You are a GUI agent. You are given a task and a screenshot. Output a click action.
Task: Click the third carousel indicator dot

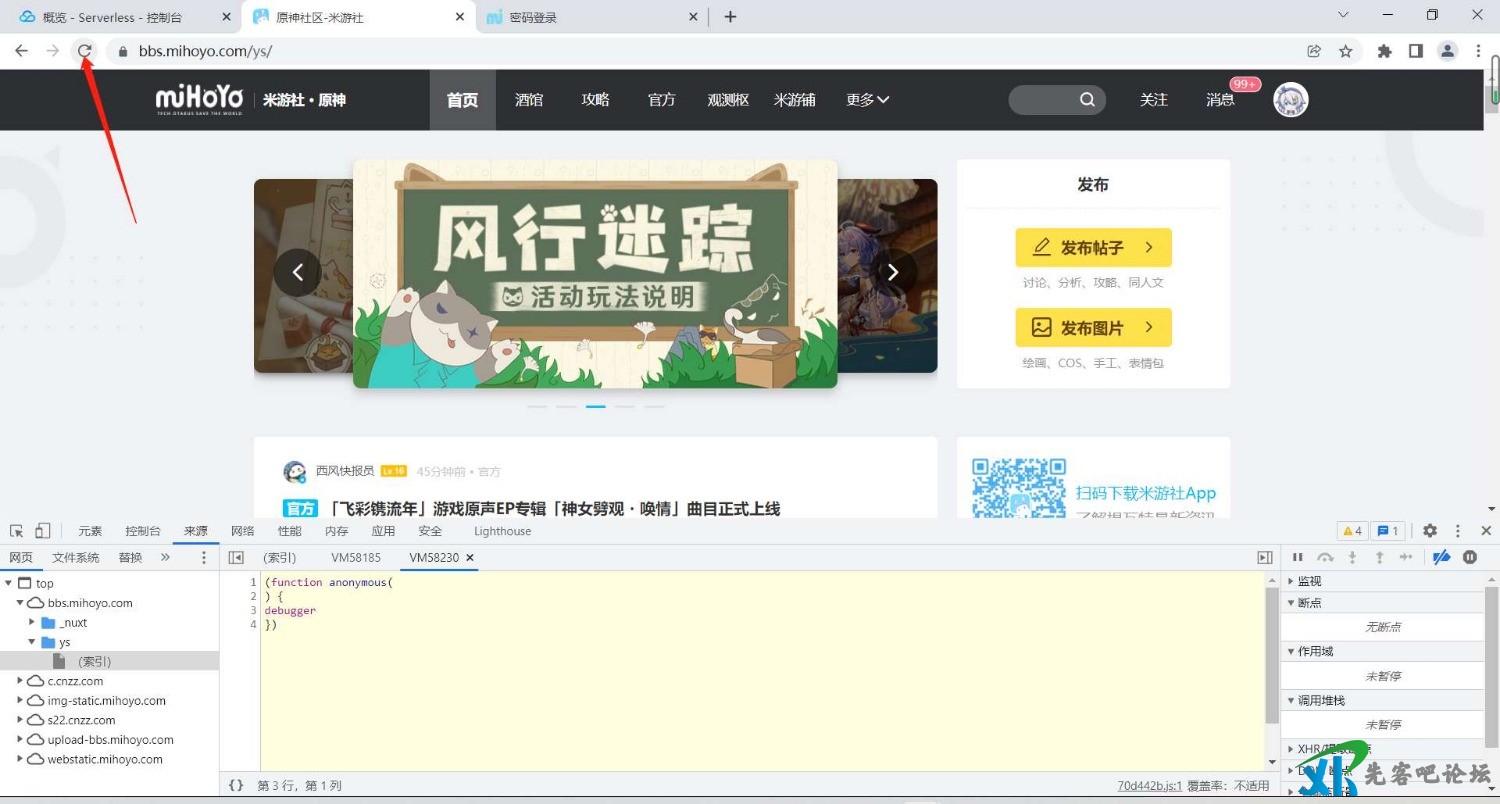click(596, 407)
